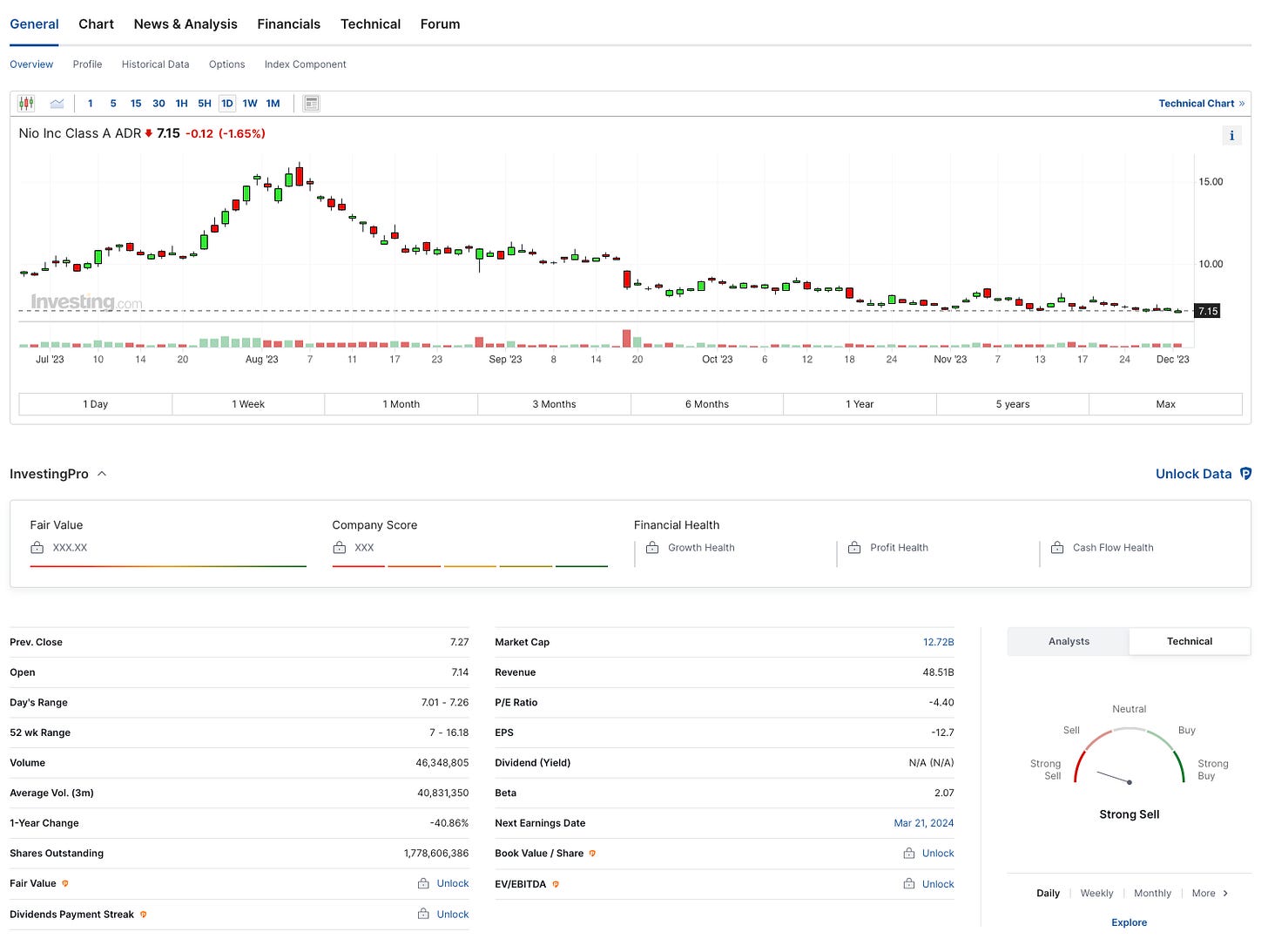Click the 7.15 current price label on chart axis

click(1208, 311)
